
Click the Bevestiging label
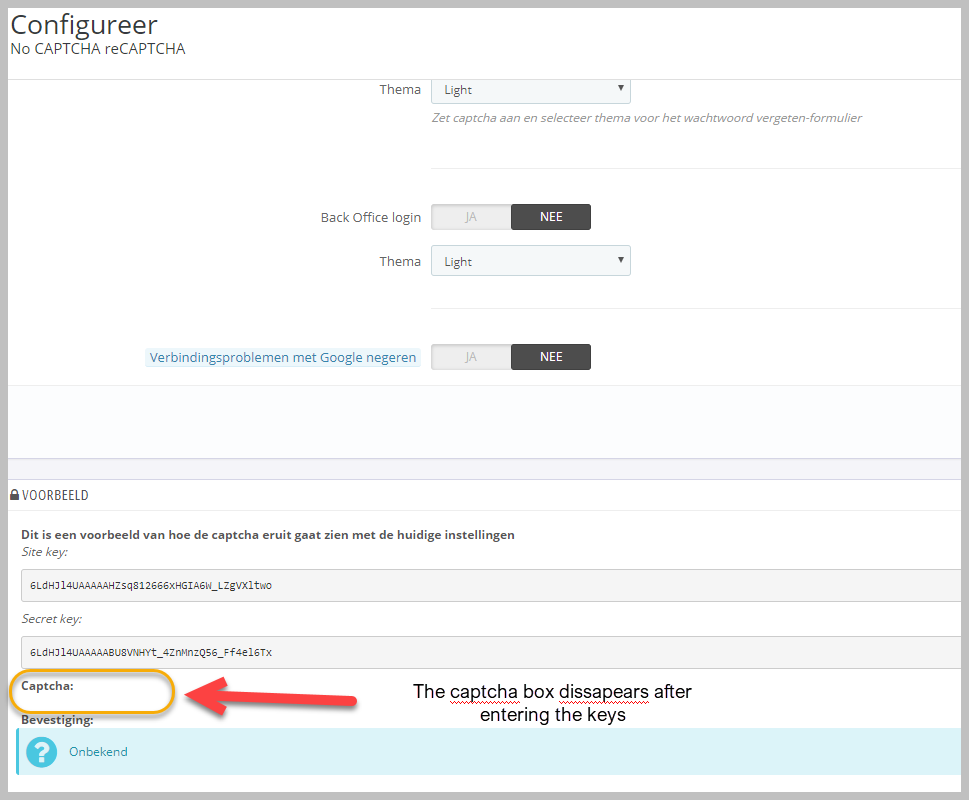(x=57, y=719)
